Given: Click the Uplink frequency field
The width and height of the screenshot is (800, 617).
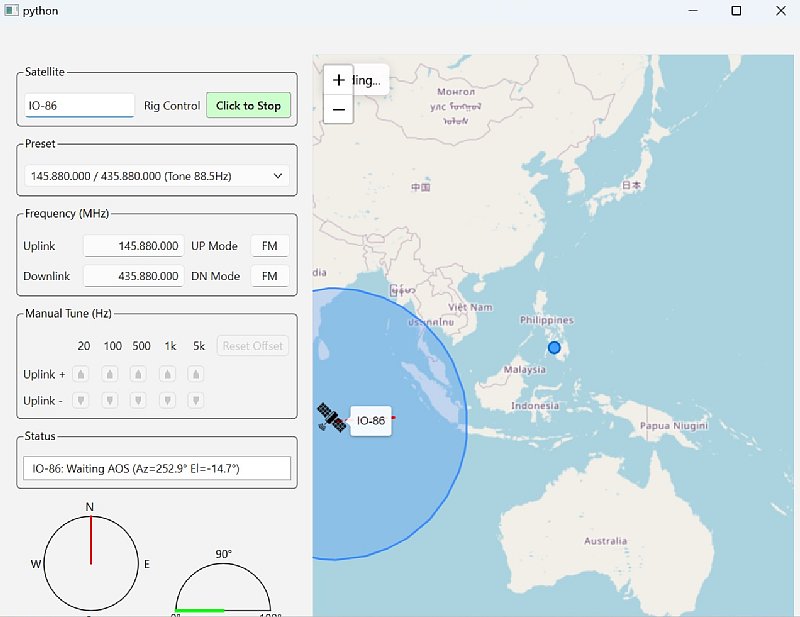Looking at the screenshot, I should coord(133,246).
